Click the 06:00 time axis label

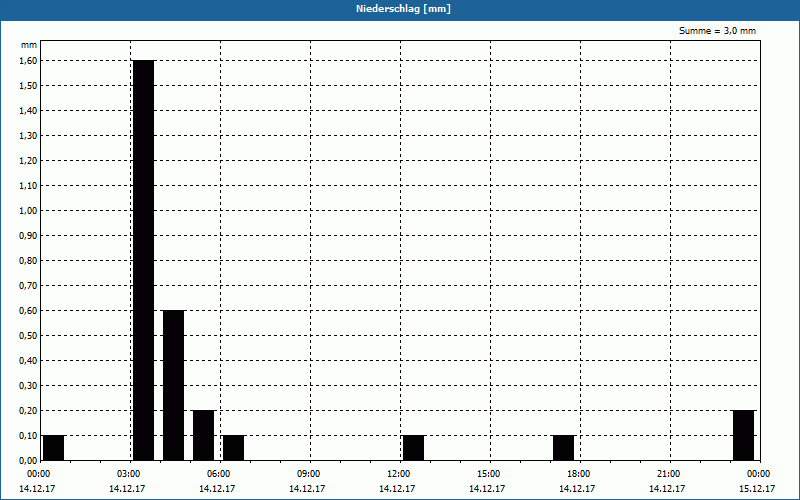(x=218, y=474)
